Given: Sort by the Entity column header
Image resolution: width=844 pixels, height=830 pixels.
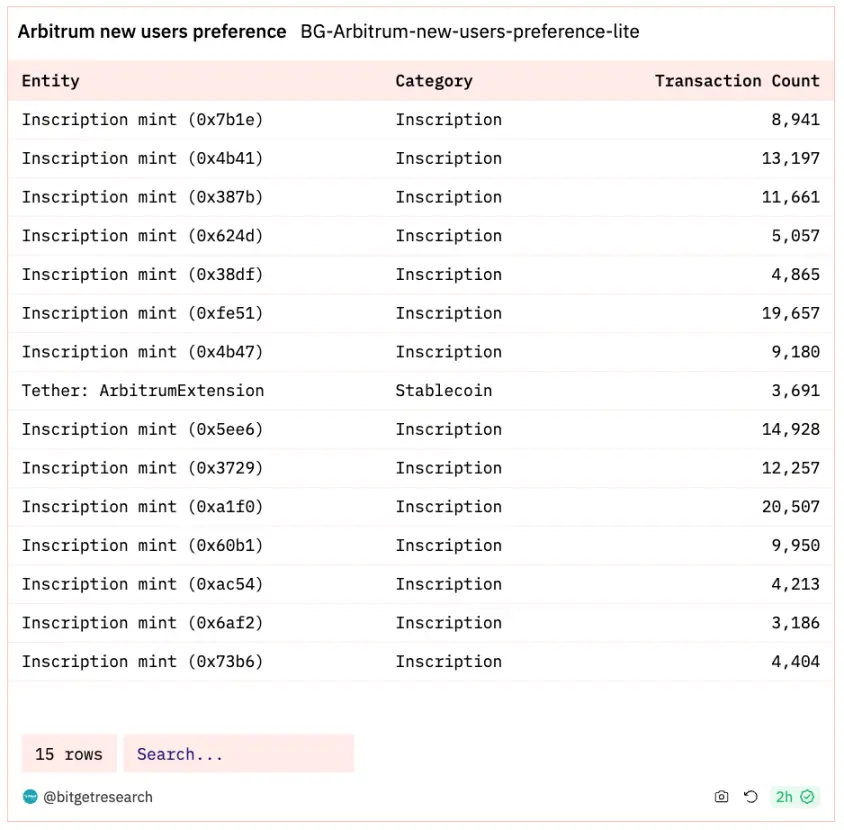Looking at the screenshot, I should [51, 81].
